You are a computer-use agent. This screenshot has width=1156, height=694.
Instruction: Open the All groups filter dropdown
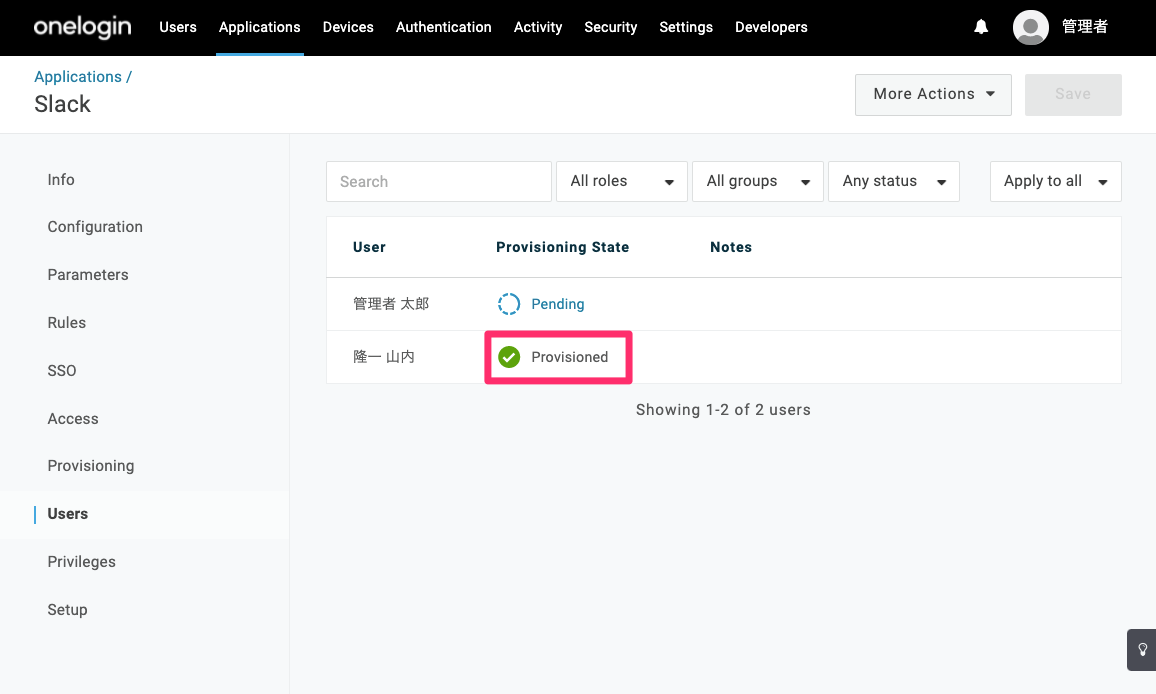[x=757, y=181]
